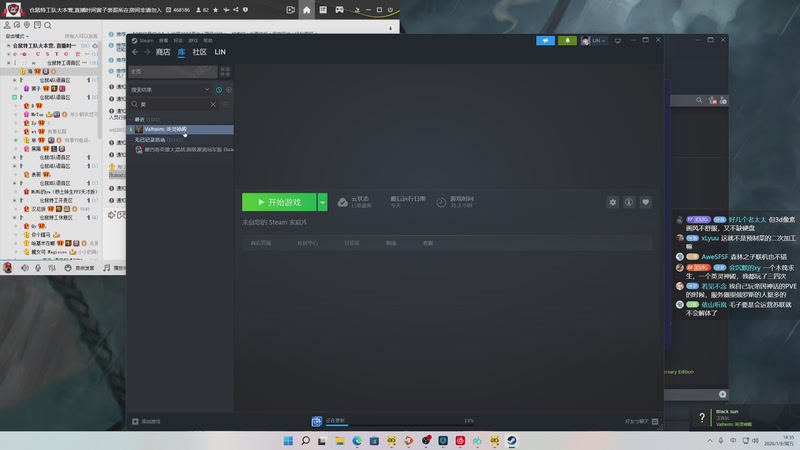
Task: Switch library to grid collections view icon
Action: pyautogui.click(x=225, y=71)
